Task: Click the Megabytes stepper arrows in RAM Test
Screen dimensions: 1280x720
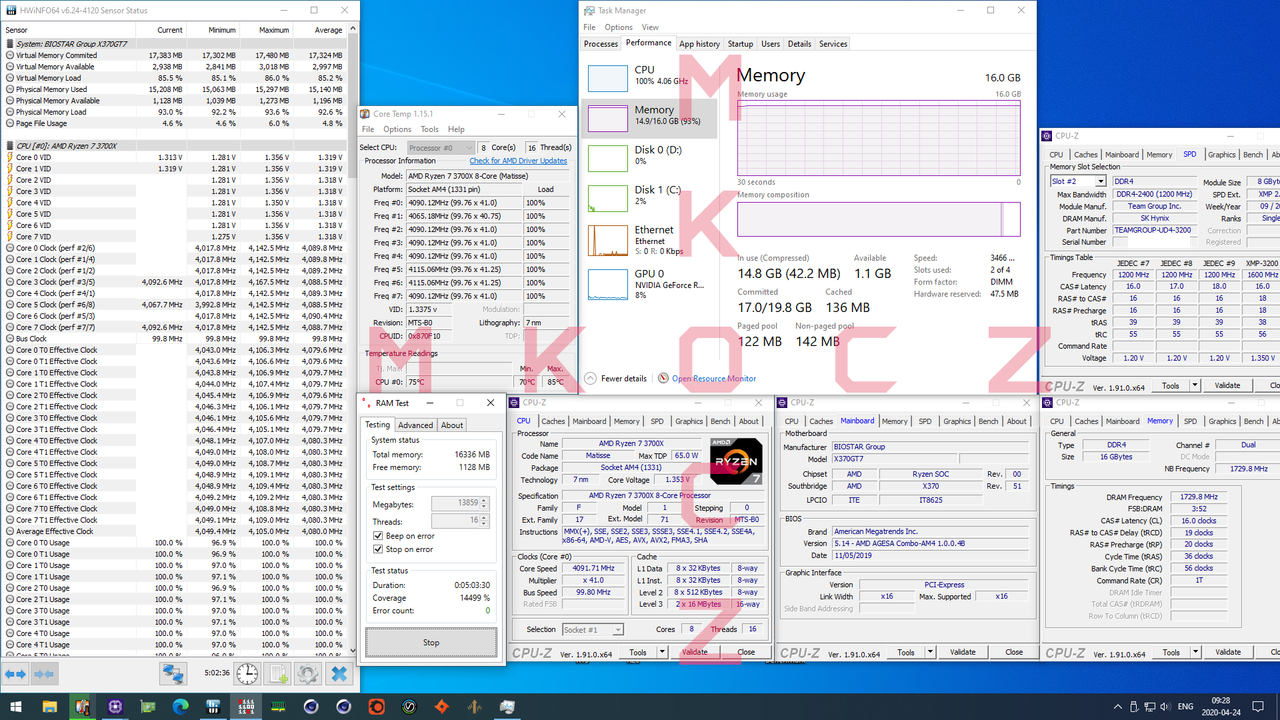Action: pos(486,504)
